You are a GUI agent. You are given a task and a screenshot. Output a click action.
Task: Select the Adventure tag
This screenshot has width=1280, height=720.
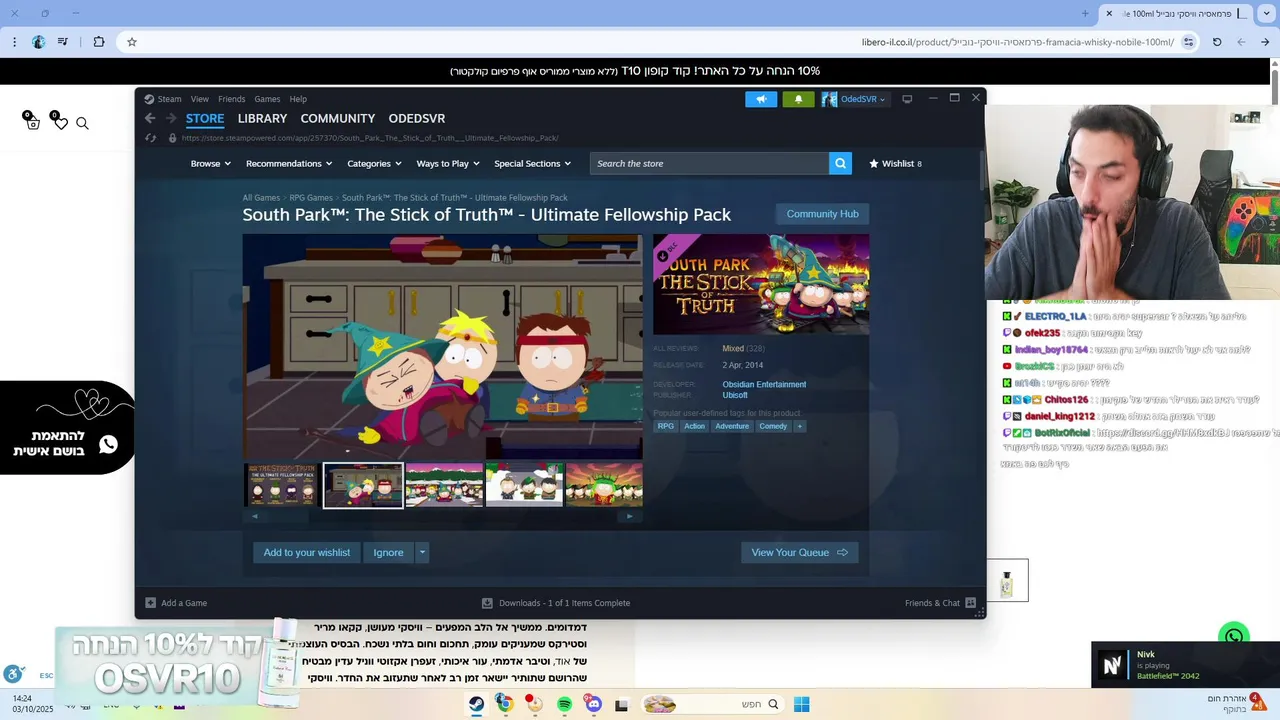732,426
